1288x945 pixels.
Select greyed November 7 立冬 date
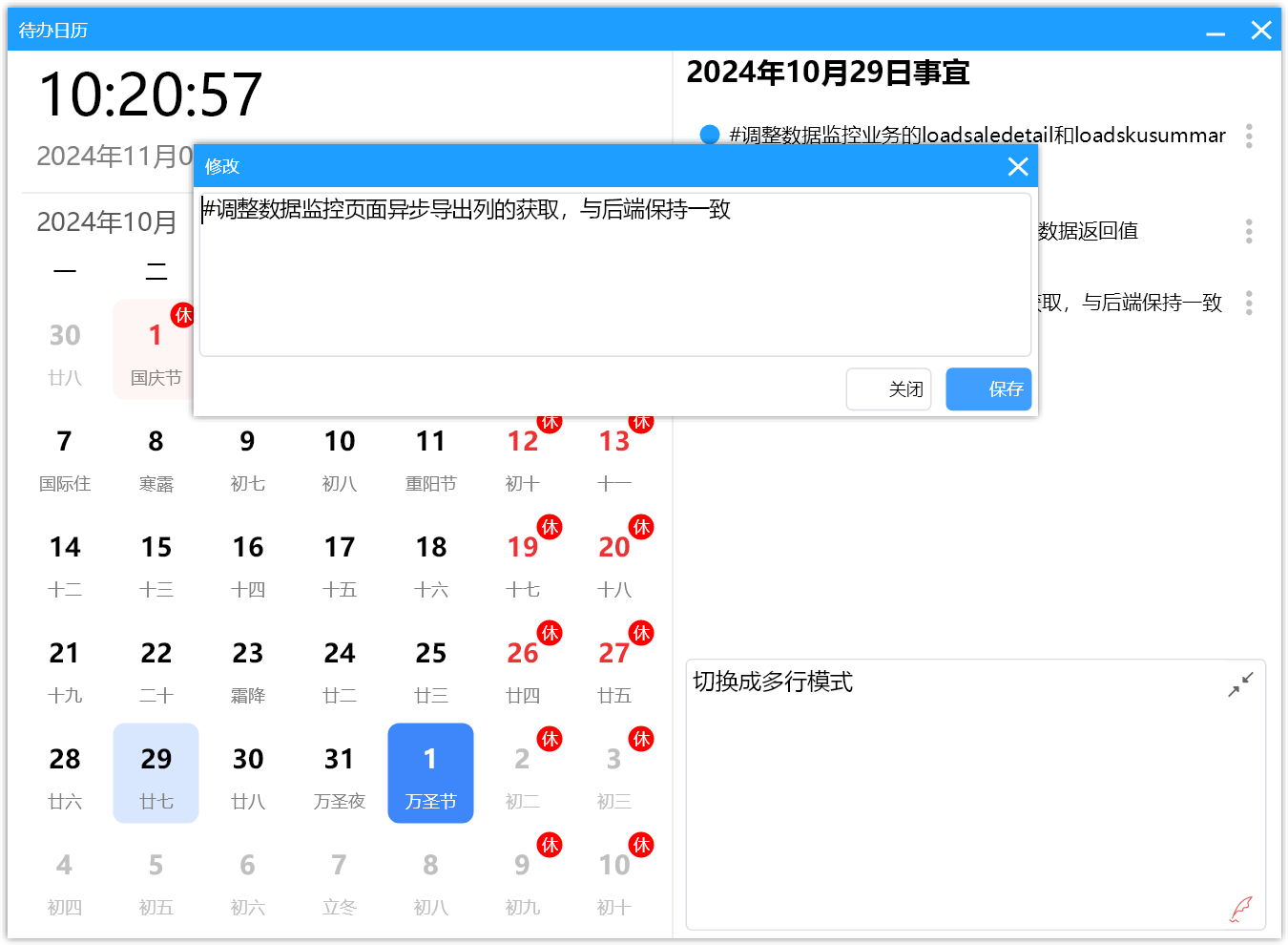tap(340, 879)
